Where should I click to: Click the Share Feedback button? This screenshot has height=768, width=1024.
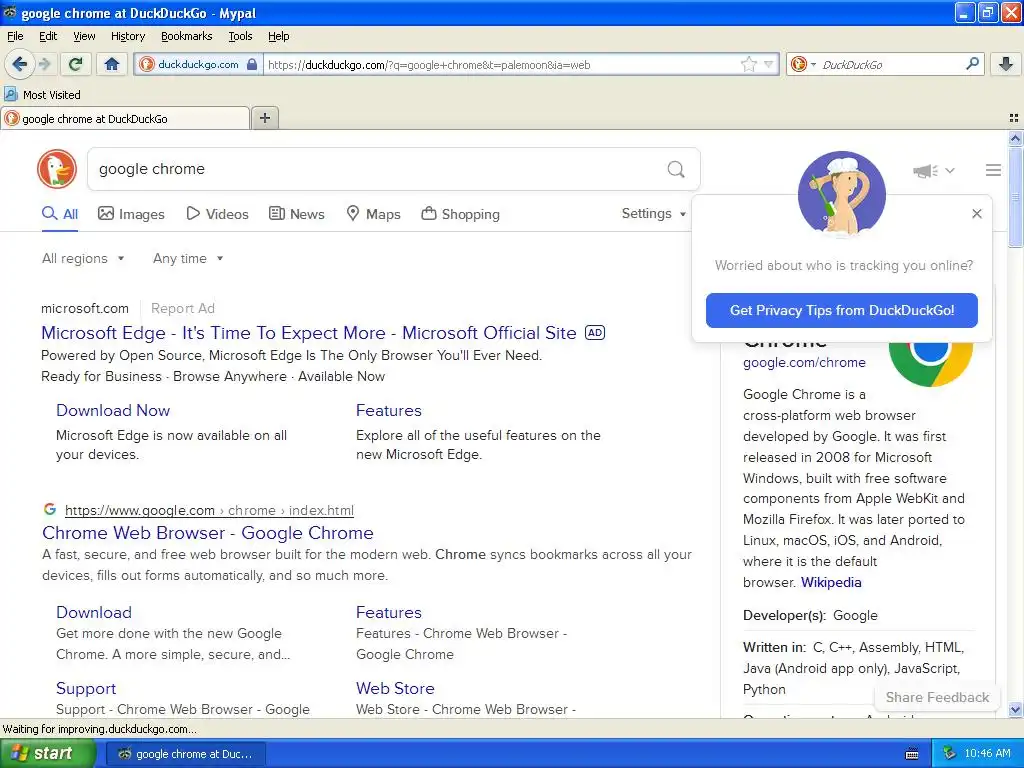(x=937, y=697)
